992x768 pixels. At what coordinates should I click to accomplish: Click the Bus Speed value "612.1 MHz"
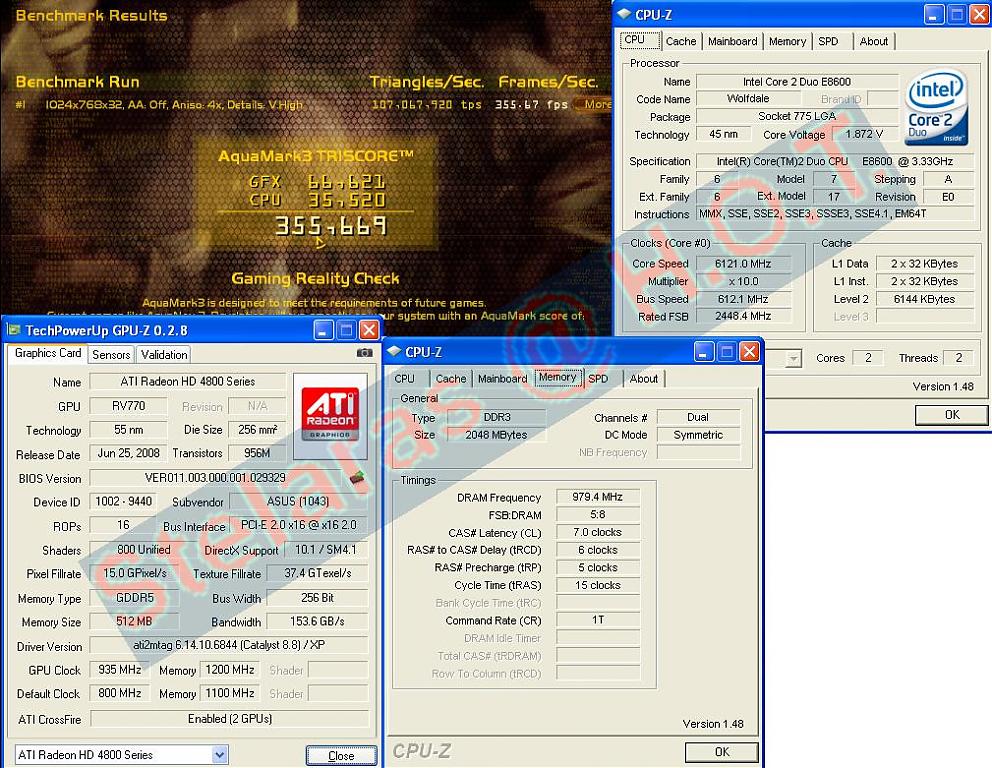(743, 299)
